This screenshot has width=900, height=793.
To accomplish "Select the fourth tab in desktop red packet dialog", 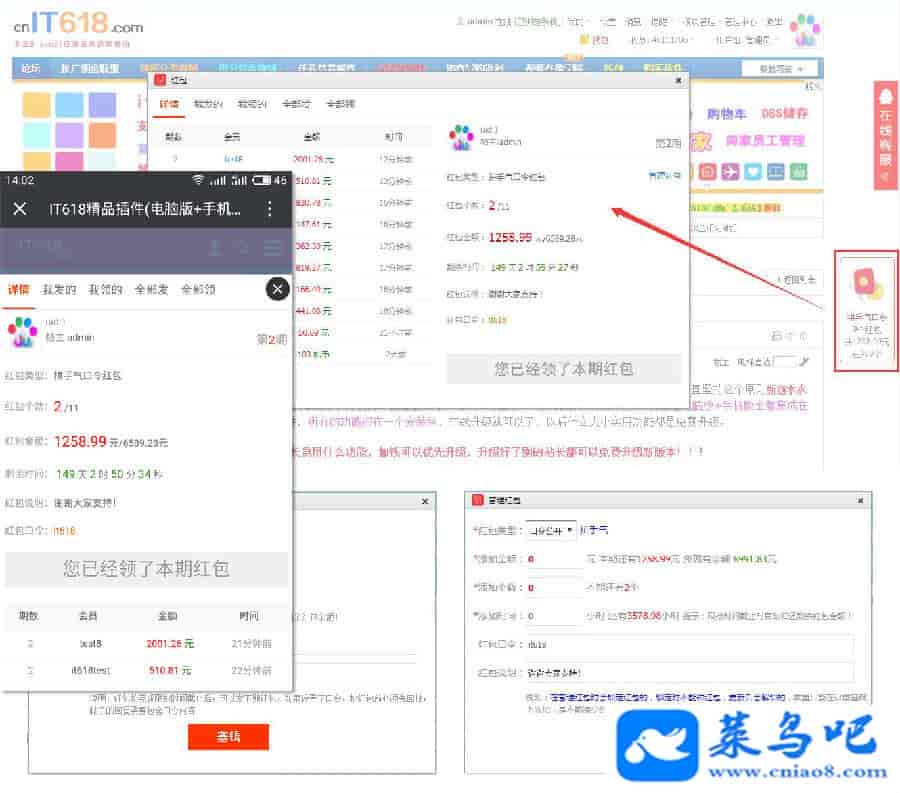I will (297, 104).
